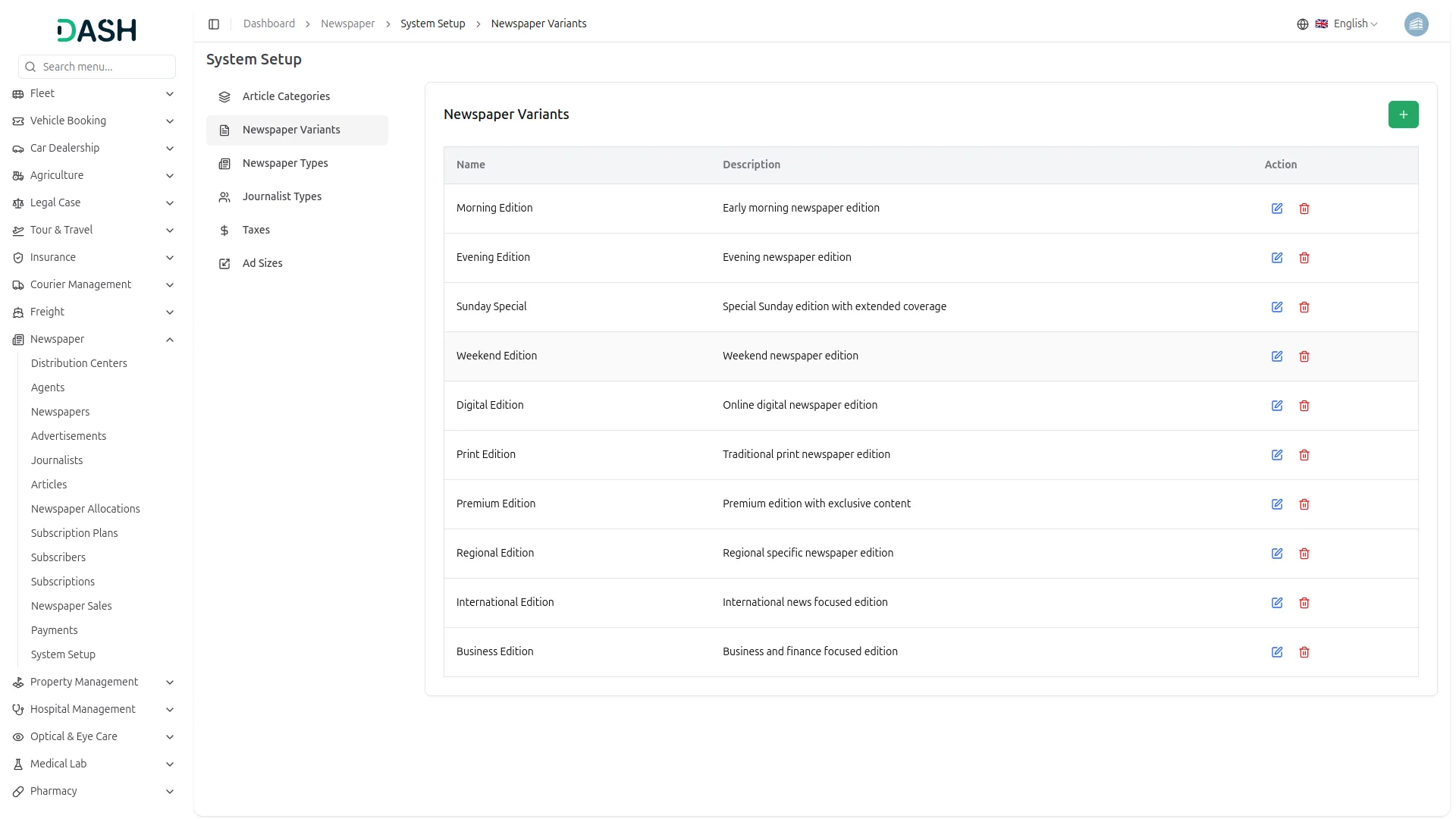The height and width of the screenshot is (819, 1456).
Task: Open the Journalist Types setup tab
Action: click(x=281, y=196)
